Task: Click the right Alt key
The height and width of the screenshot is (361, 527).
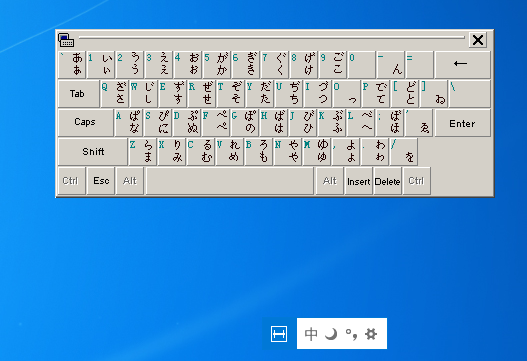Action: click(x=330, y=181)
